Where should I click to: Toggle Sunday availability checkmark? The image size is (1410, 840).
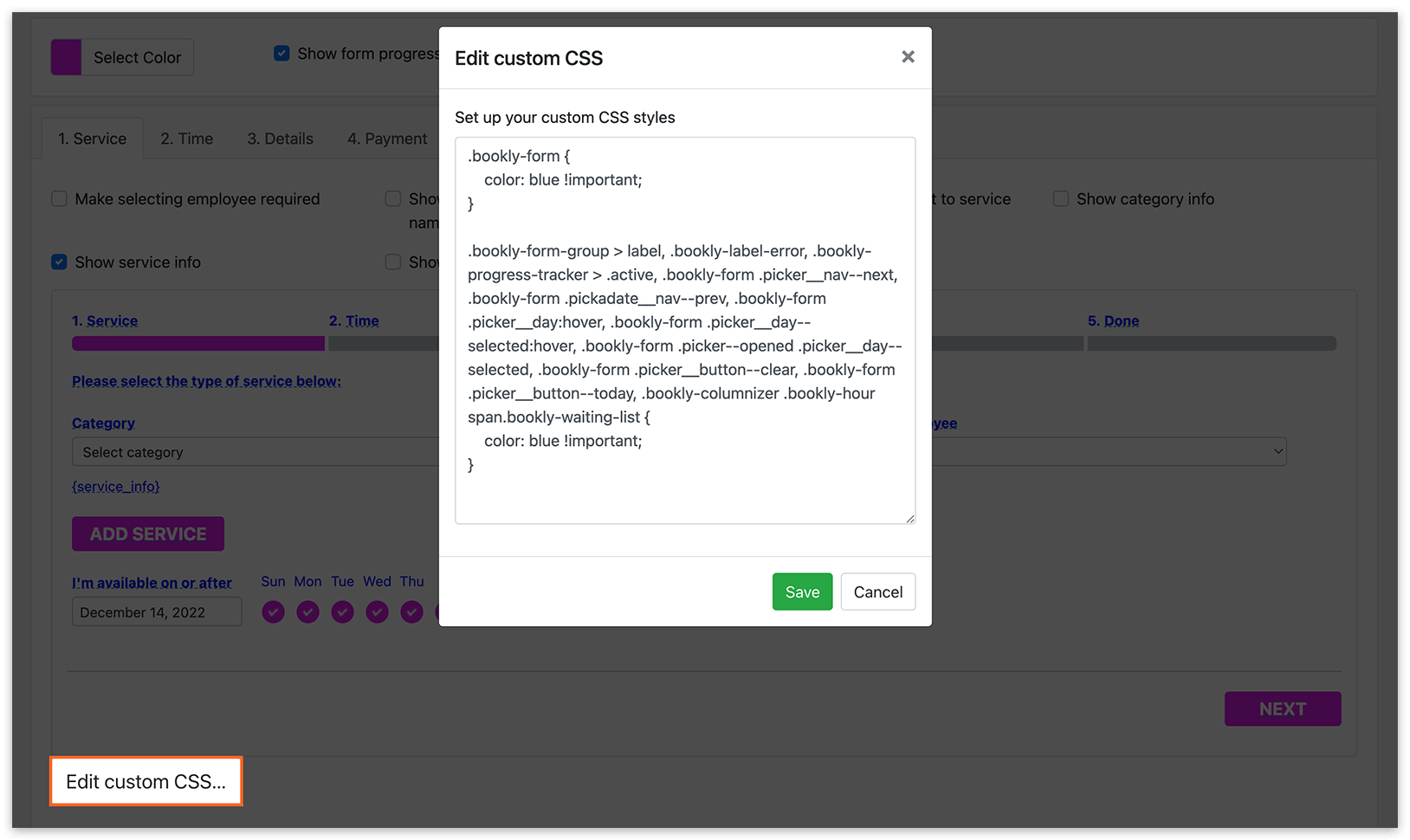point(273,611)
